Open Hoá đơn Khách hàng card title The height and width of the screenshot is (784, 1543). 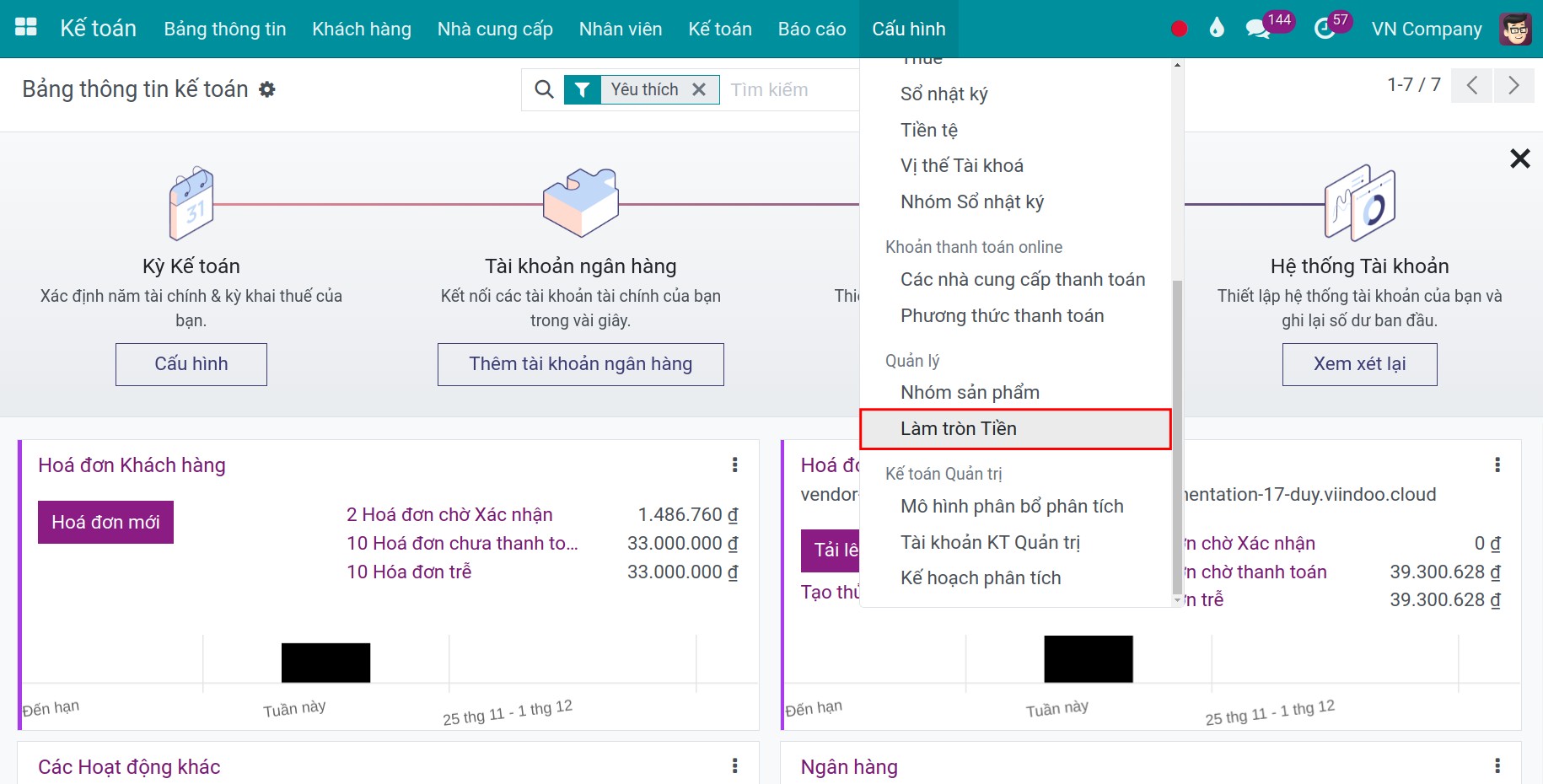pyautogui.click(x=132, y=465)
